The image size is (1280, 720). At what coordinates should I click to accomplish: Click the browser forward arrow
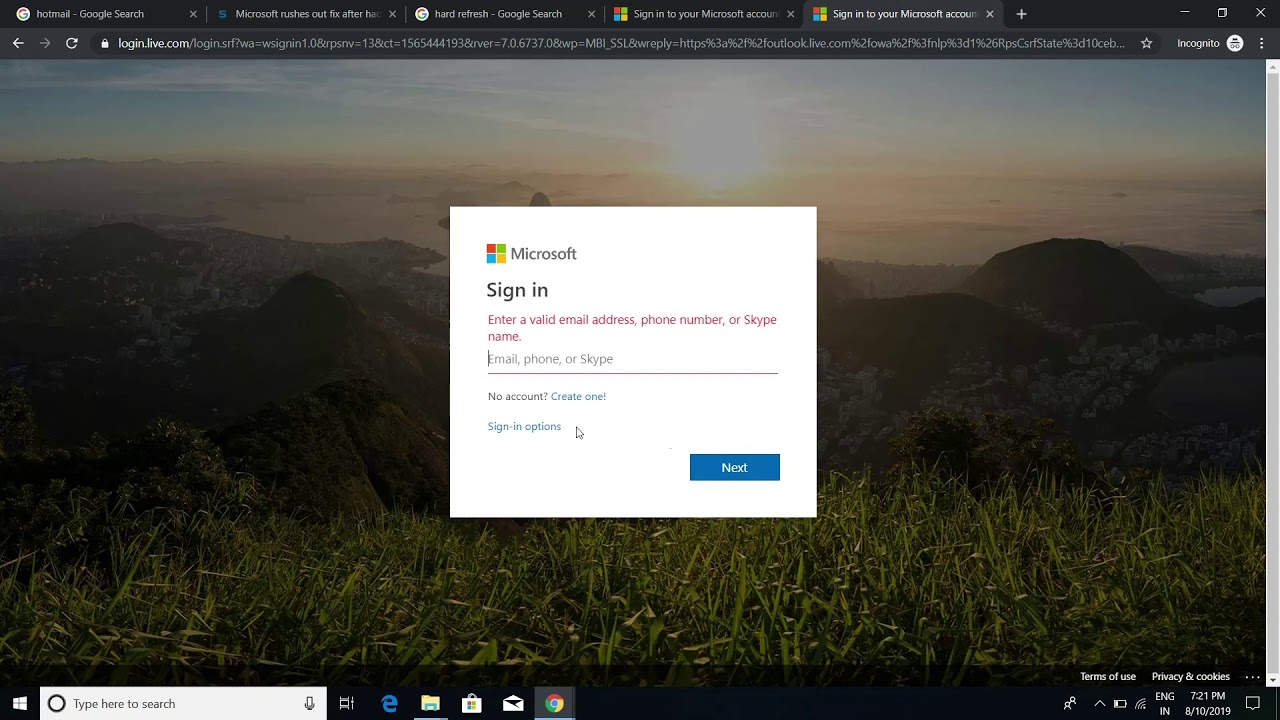point(45,43)
